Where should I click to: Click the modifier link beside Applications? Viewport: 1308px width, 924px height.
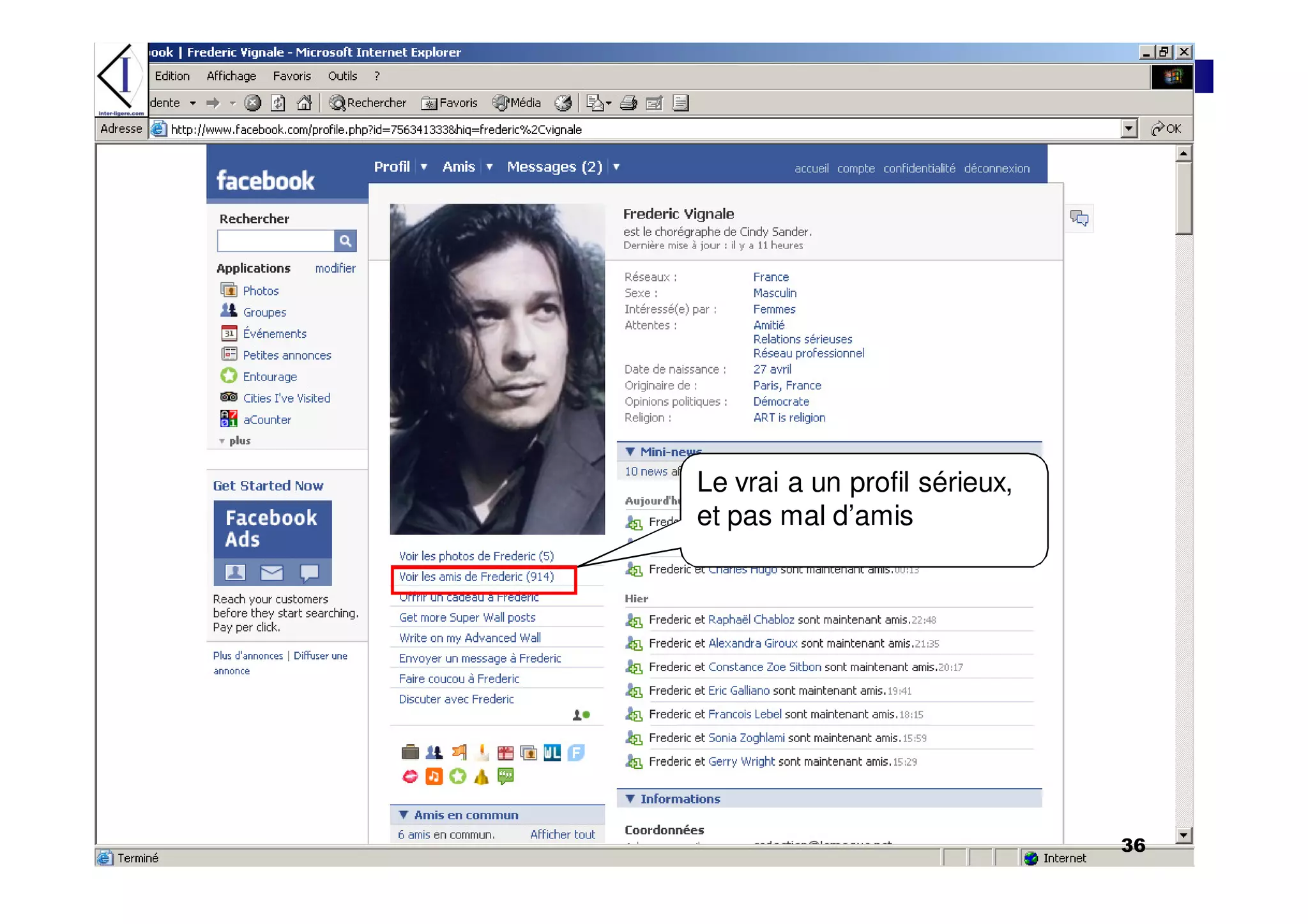[x=335, y=268]
